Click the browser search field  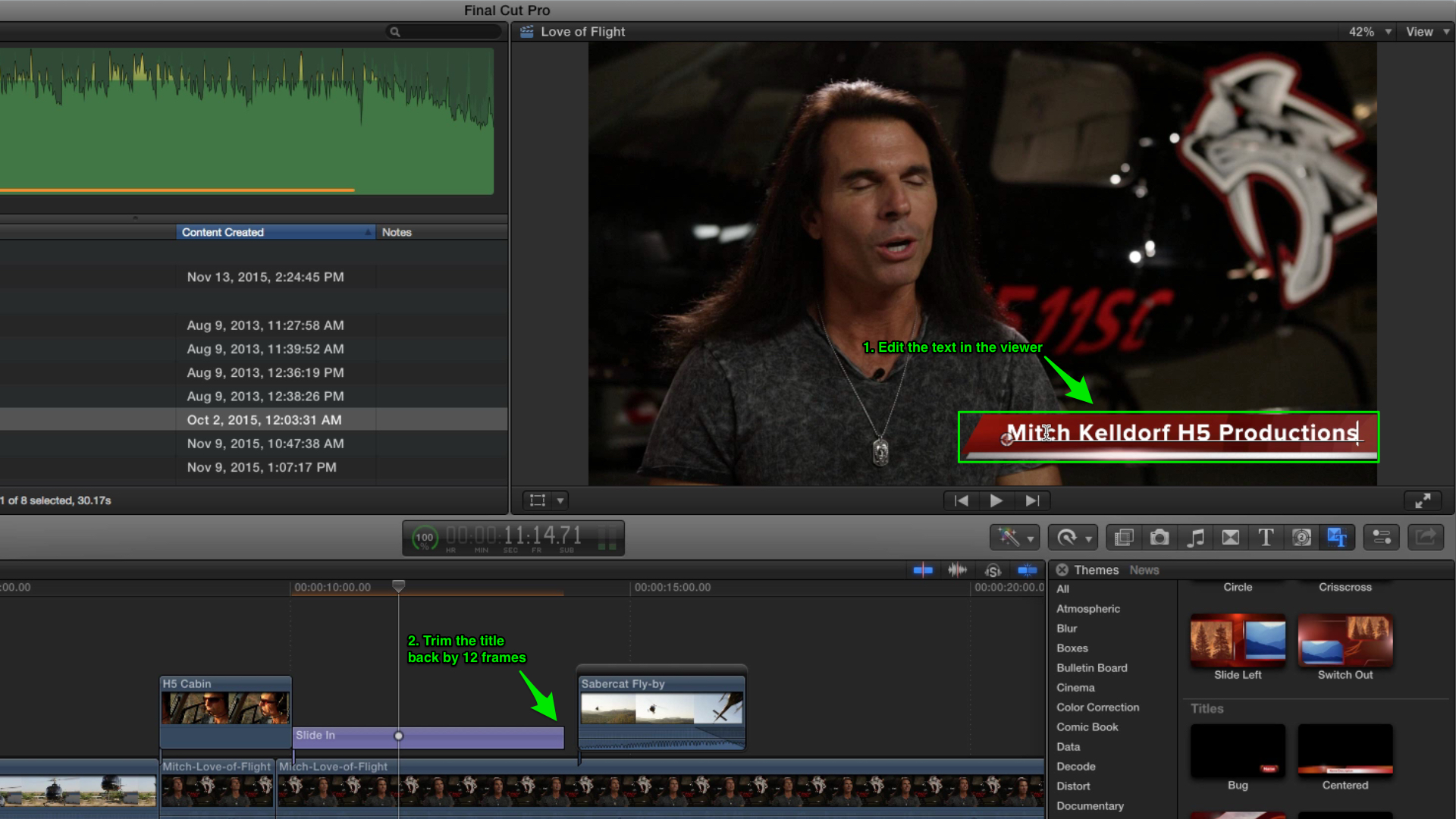pos(445,32)
